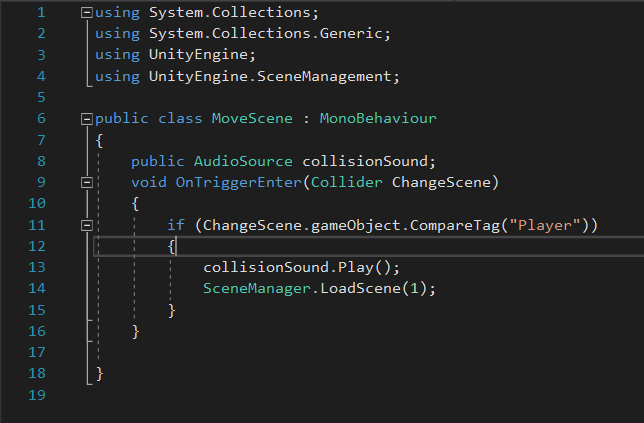This screenshot has height=423, width=644.
Task: Click line number 19 in the gutter
Action: point(37,395)
